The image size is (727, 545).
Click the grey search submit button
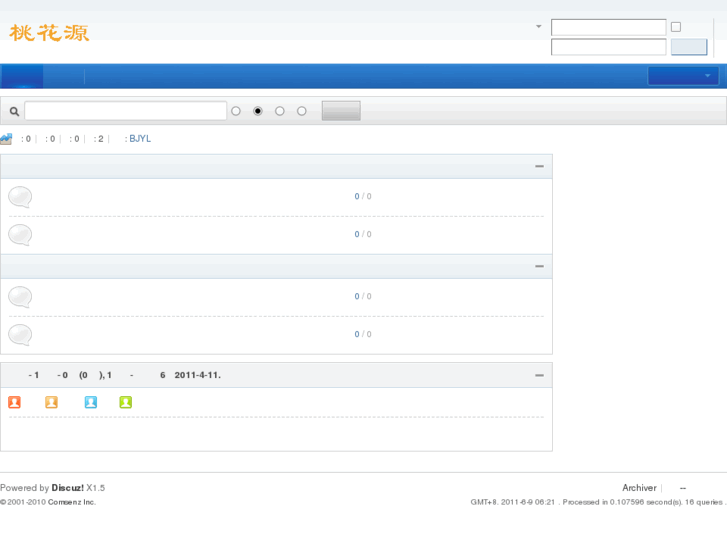[x=341, y=111]
